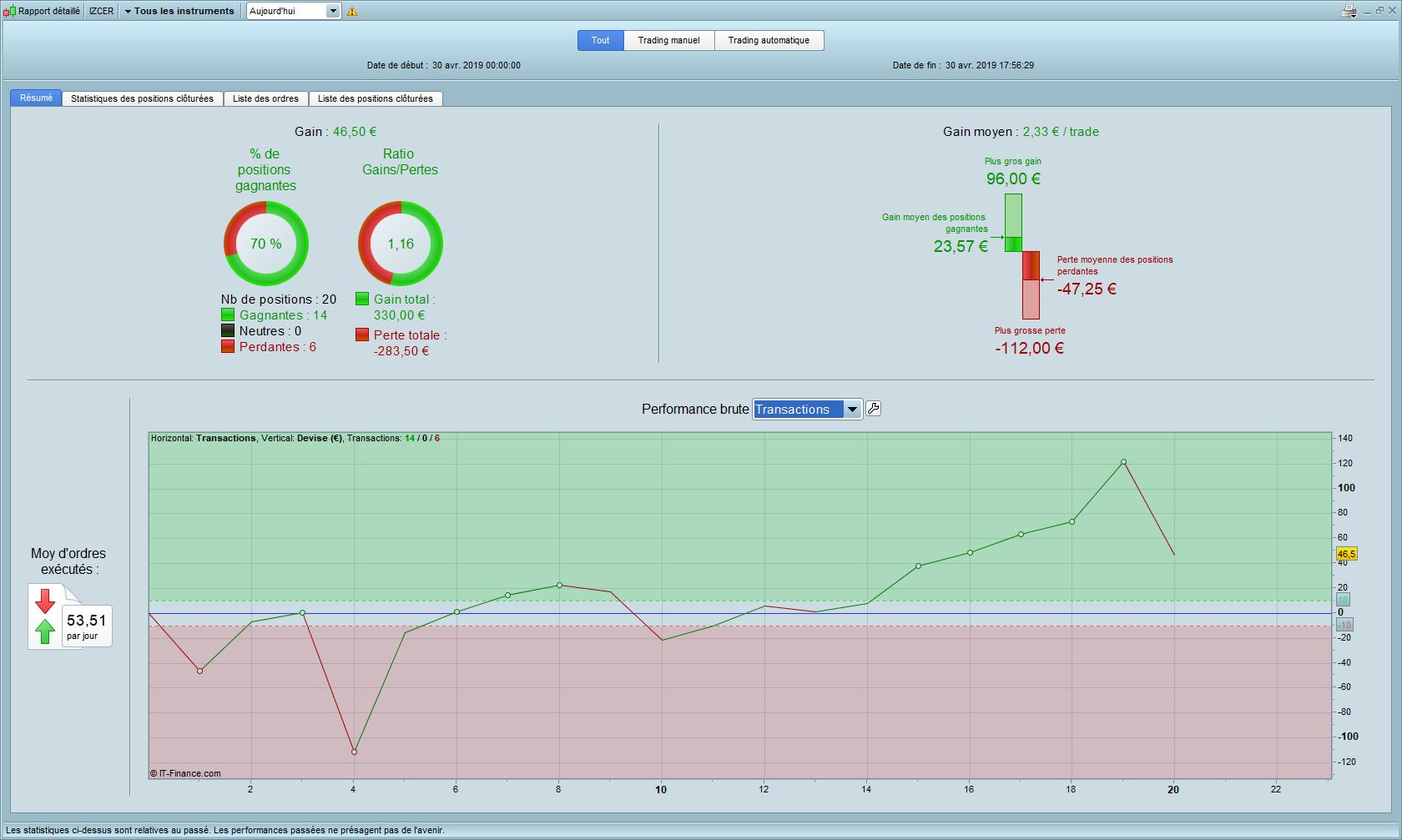The height and width of the screenshot is (840, 1402).
Task: Click the Nb de positions : 20 text
Action: pos(279,299)
